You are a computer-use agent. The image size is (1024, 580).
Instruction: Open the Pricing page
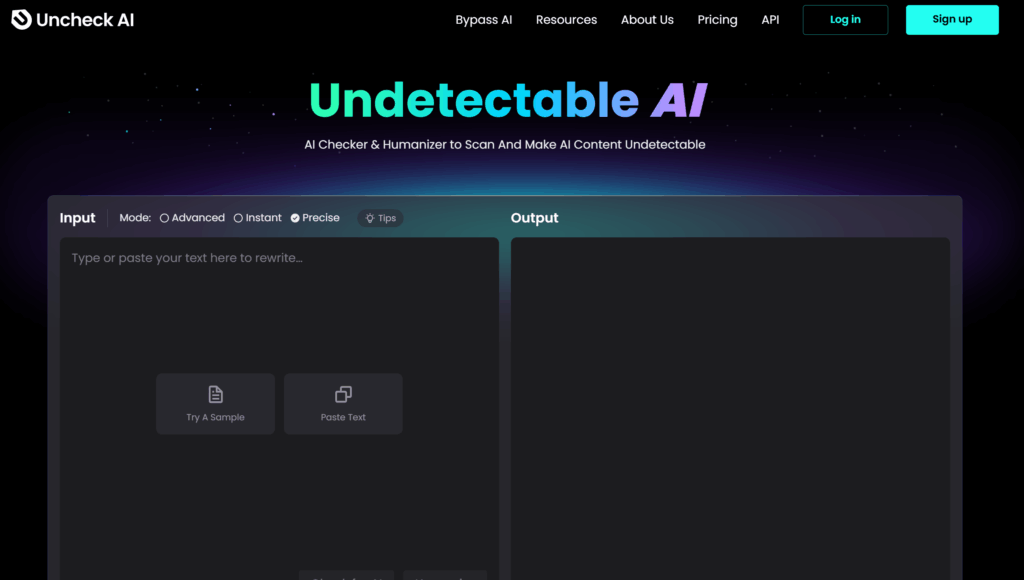[717, 19]
